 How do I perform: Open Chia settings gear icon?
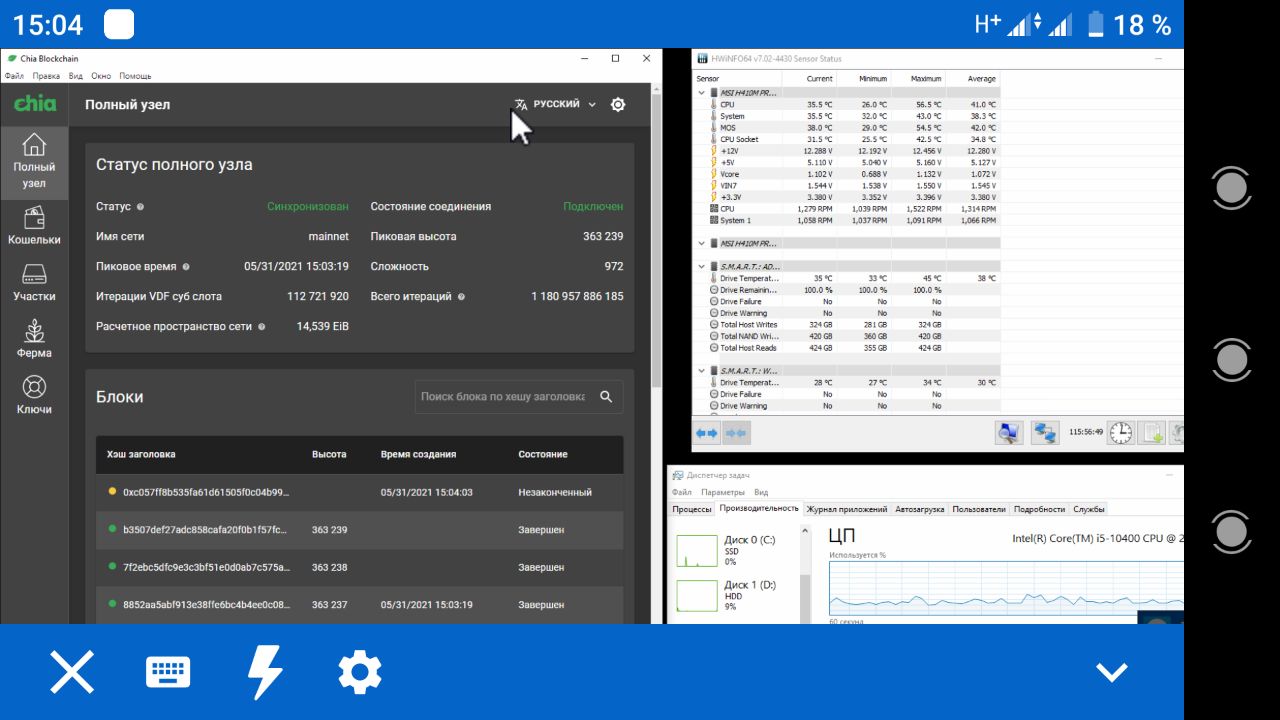pos(618,104)
